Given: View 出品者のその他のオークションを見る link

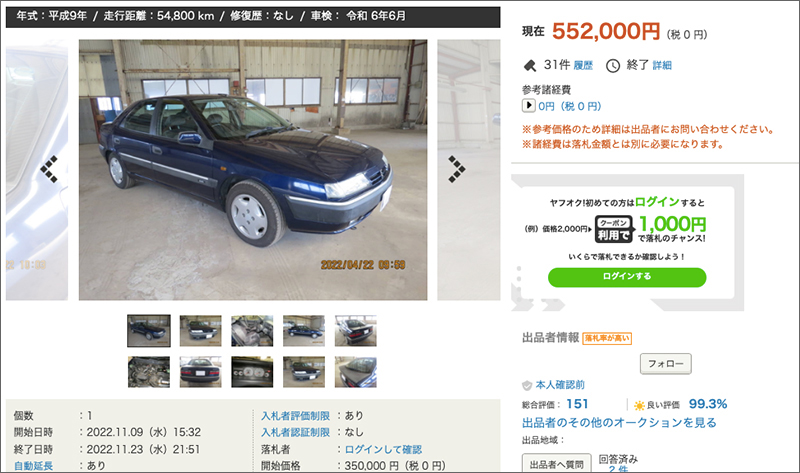Looking at the screenshot, I should pyautogui.click(x=619, y=422).
